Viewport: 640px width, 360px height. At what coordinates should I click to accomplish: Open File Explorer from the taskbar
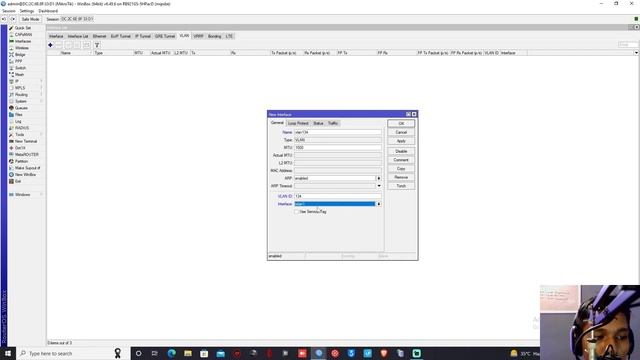(188, 353)
